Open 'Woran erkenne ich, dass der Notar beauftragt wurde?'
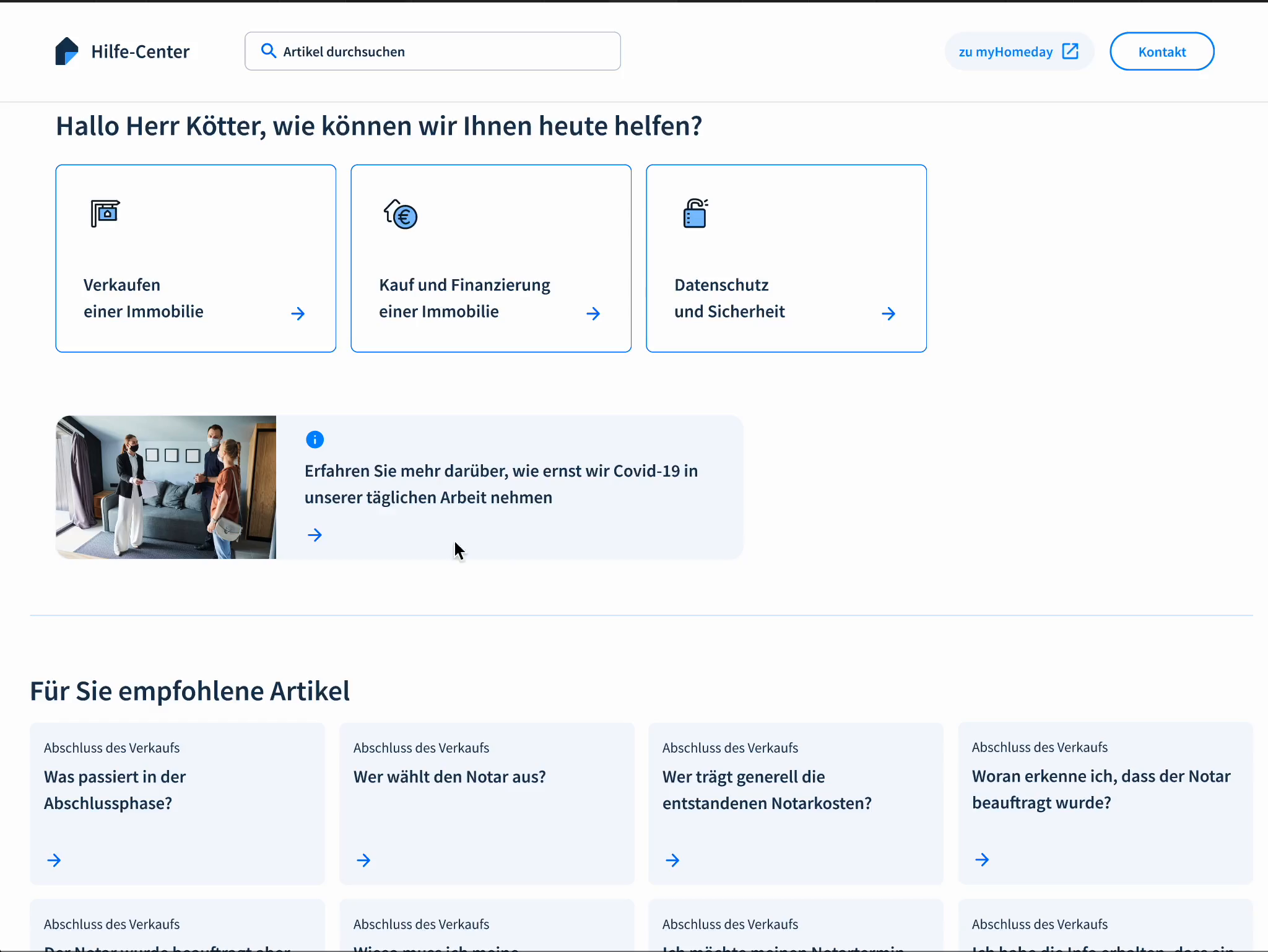This screenshot has width=1268, height=952. (x=1101, y=789)
